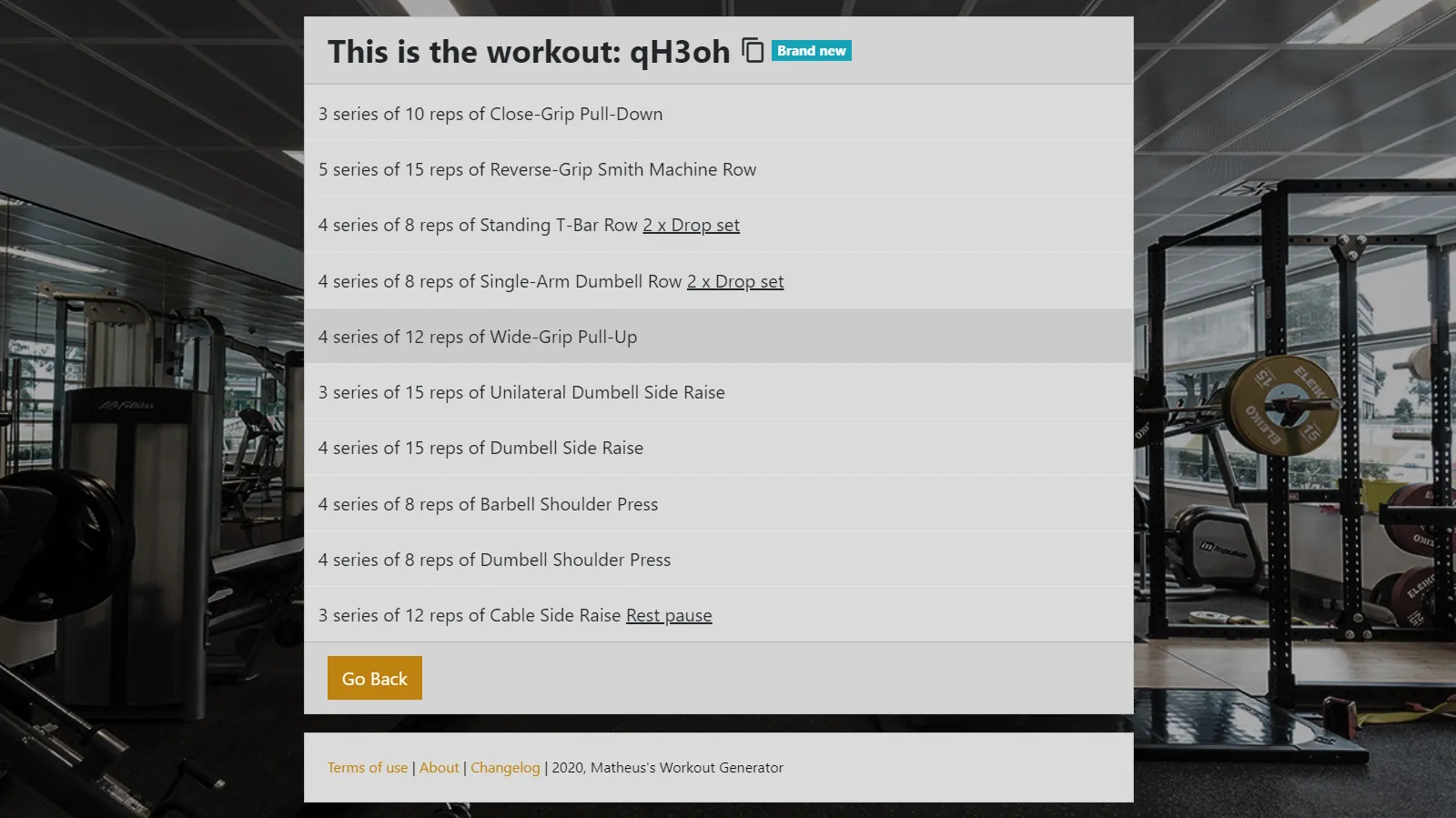Image resolution: width=1456 pixels, height=818 pixels.
Task: Open the About link
Action: 440,768
